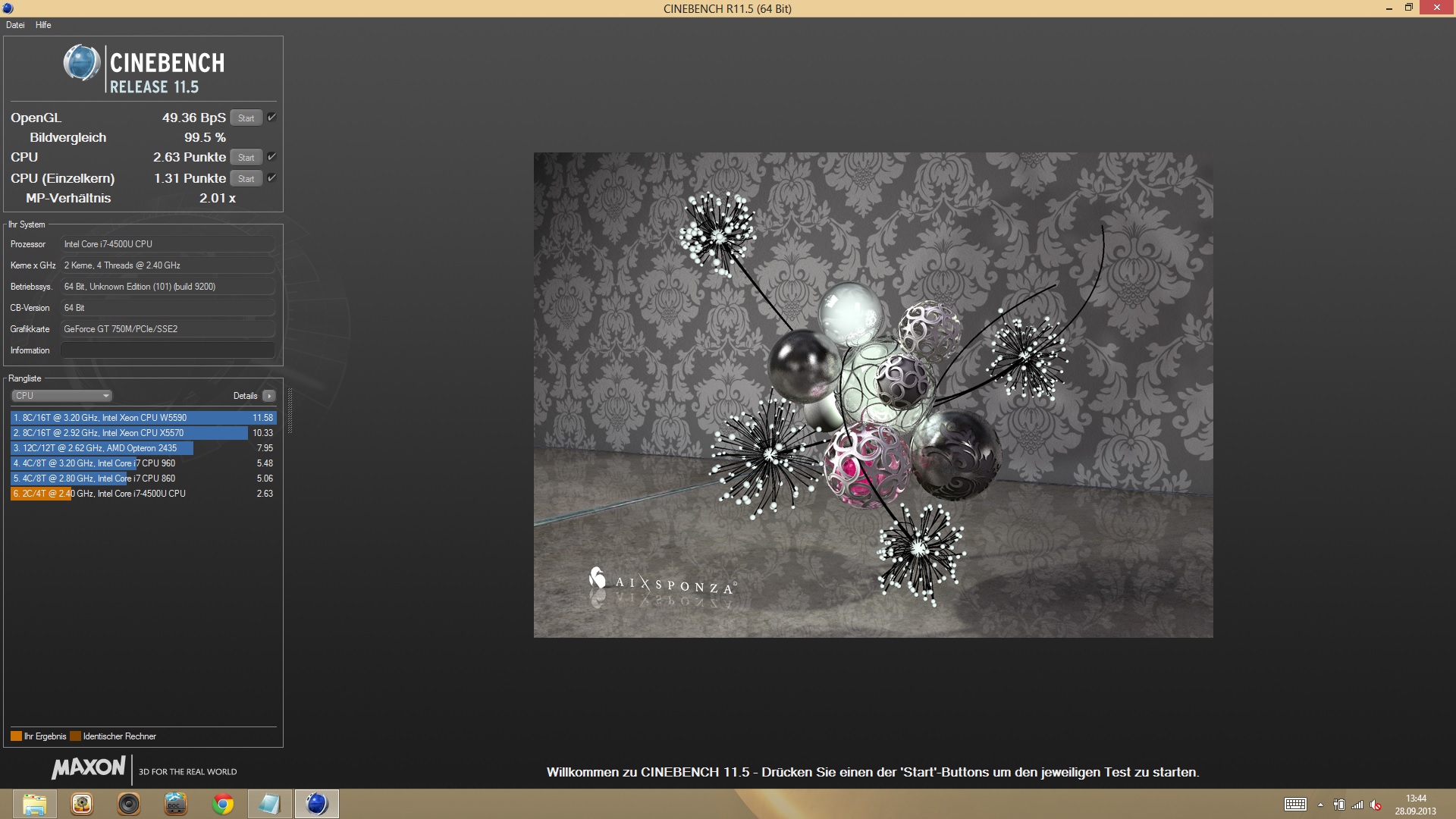Select ranking row Intel Core i7 CPU 960
Image resolution: width=1456 pixels, height=819 pixels.
[143, 463]
